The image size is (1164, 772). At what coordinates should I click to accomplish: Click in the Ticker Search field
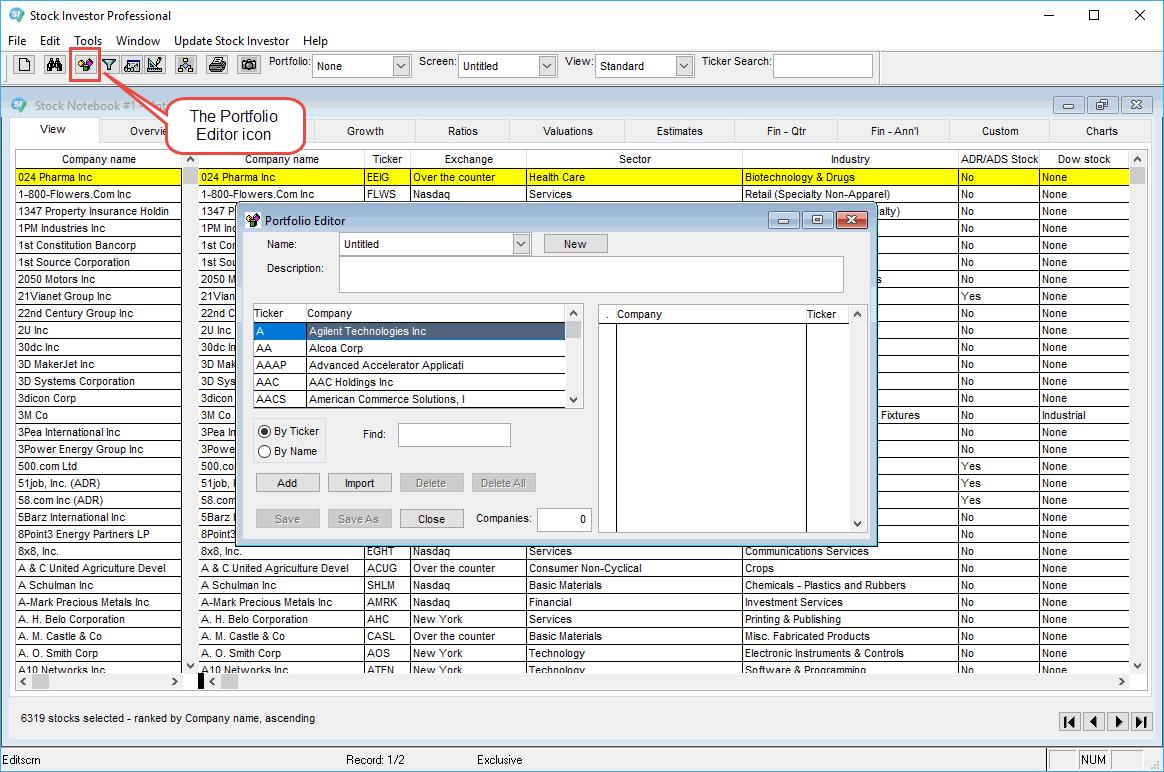tap(823, 66)
